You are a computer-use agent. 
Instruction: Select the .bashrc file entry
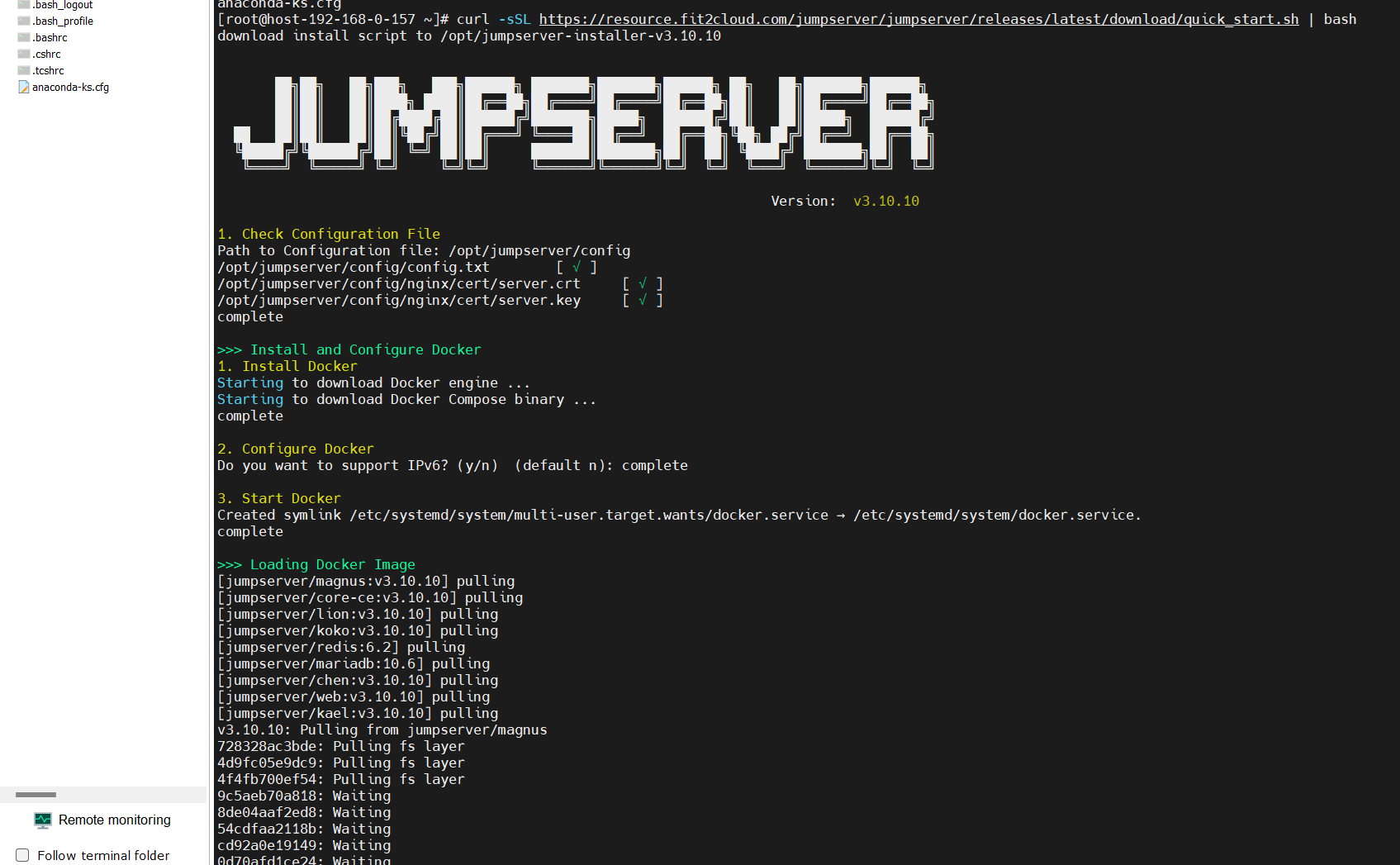(50, 37)
